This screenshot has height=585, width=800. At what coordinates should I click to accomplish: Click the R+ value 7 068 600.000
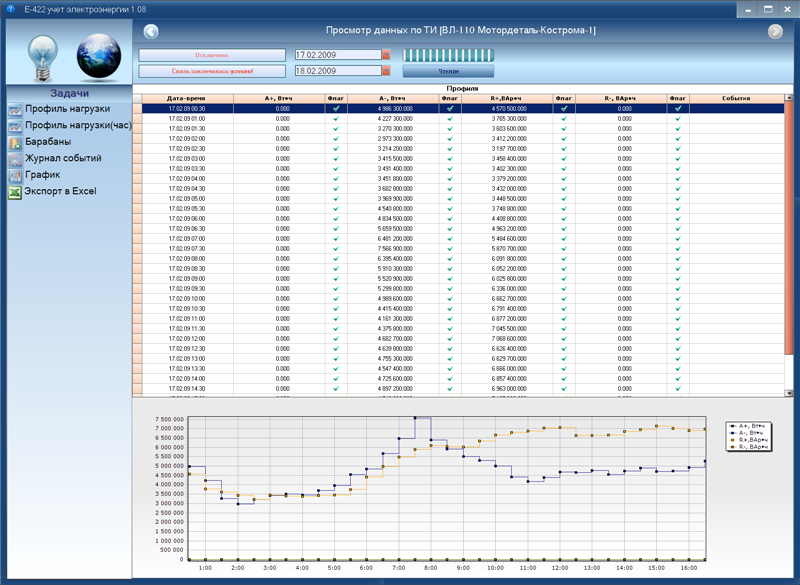tap(509, 339)
